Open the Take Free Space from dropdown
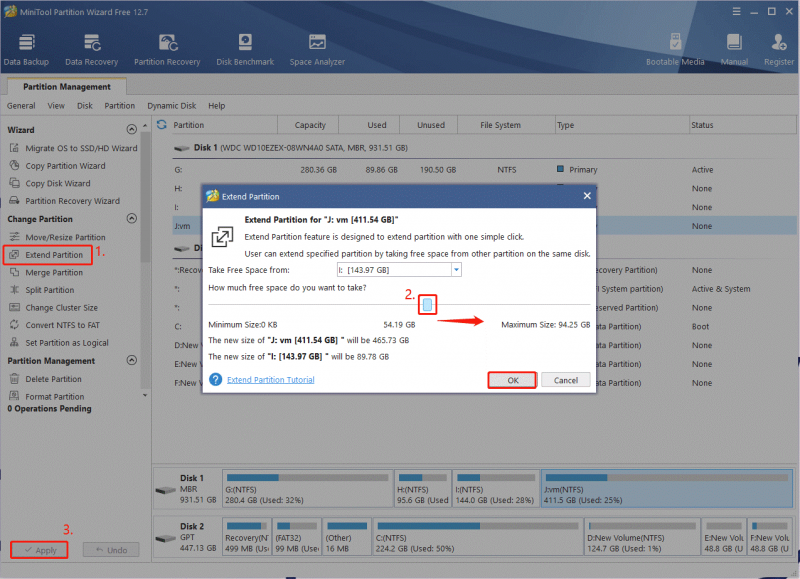Image resolution: width=800 pixels, height=579 pixels. click(399, 270)
